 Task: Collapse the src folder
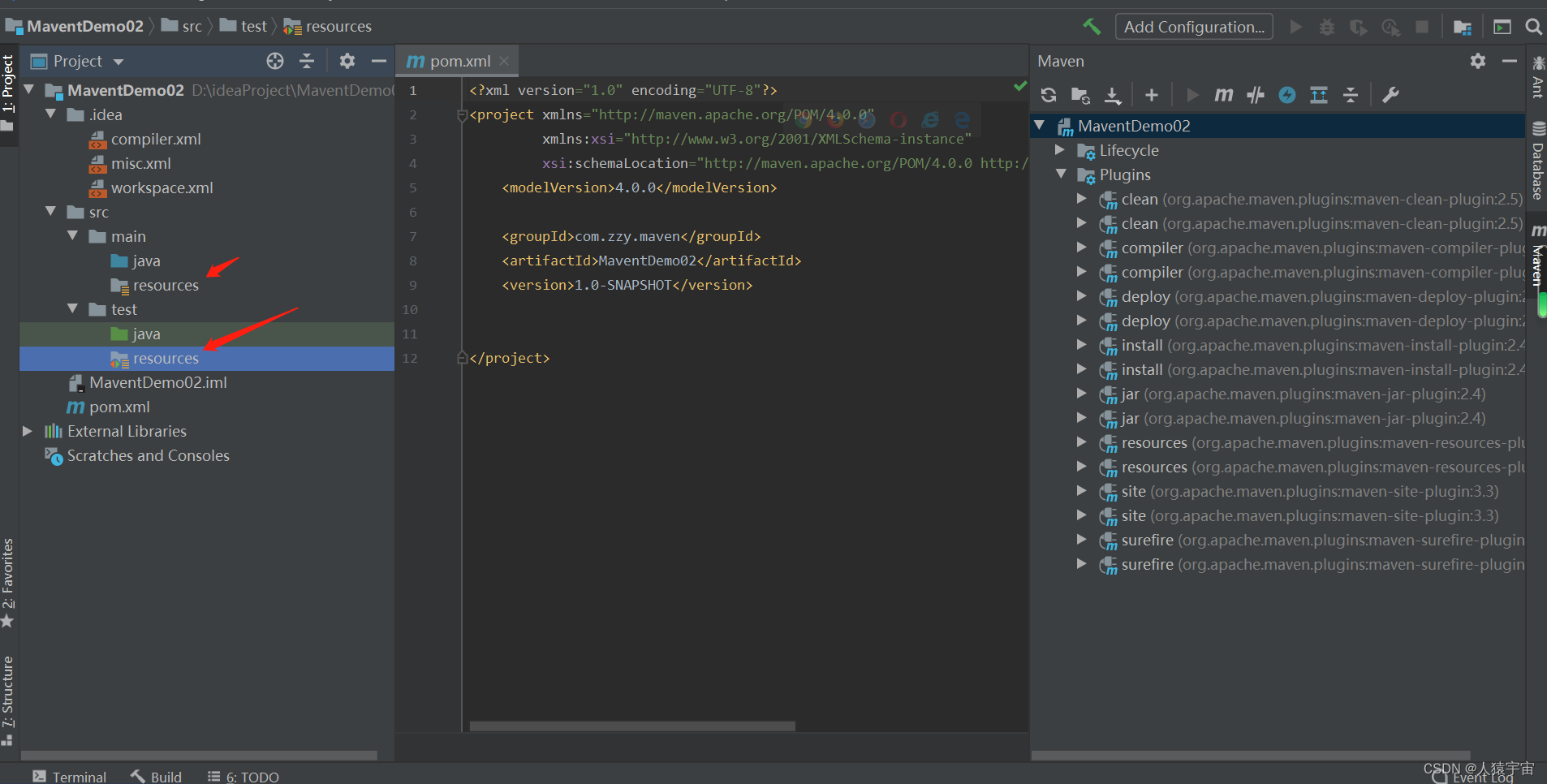tap(50, 211)
